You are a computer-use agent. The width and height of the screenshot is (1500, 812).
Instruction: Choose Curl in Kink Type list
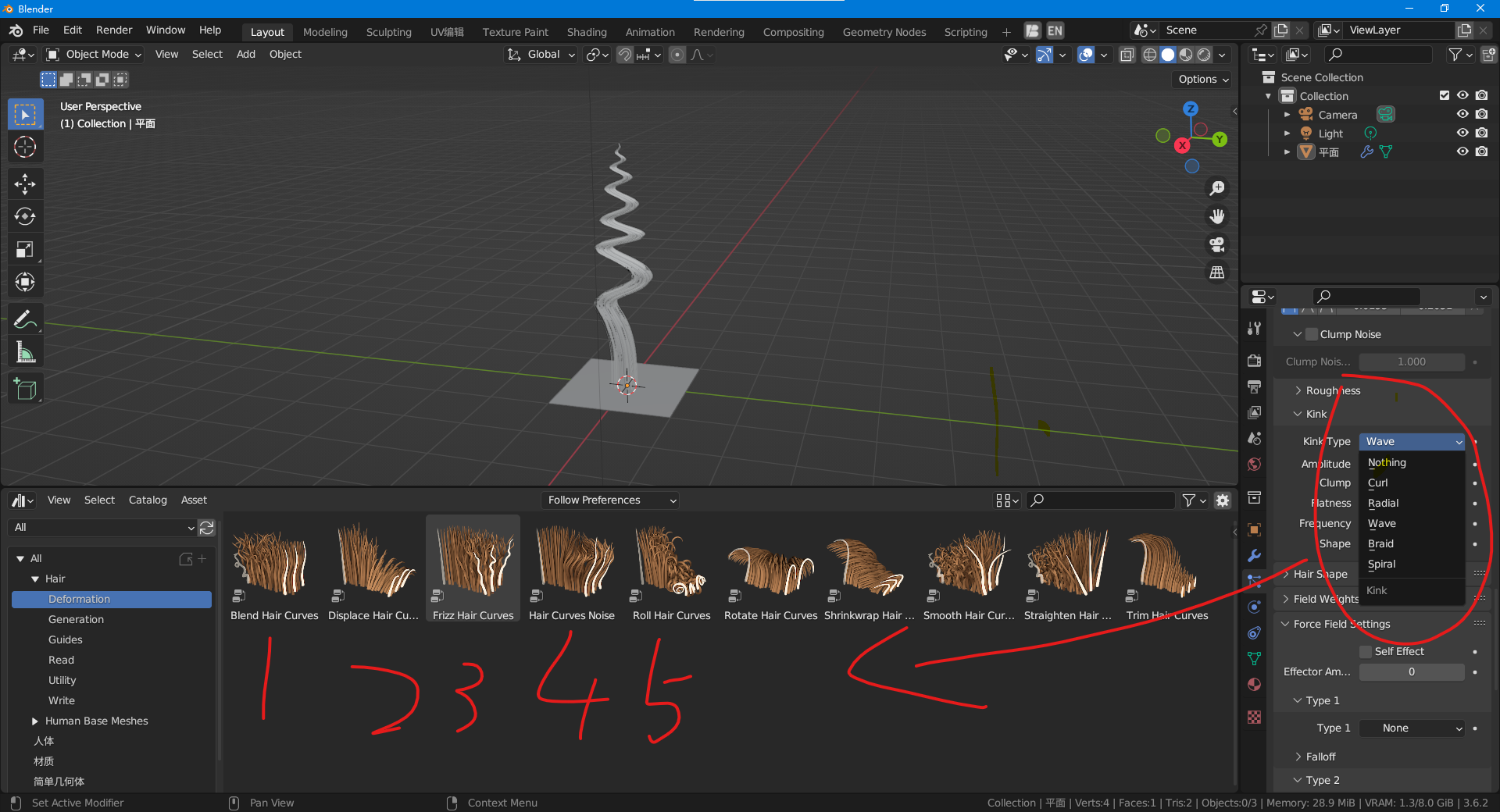[x=1412, y=483]
